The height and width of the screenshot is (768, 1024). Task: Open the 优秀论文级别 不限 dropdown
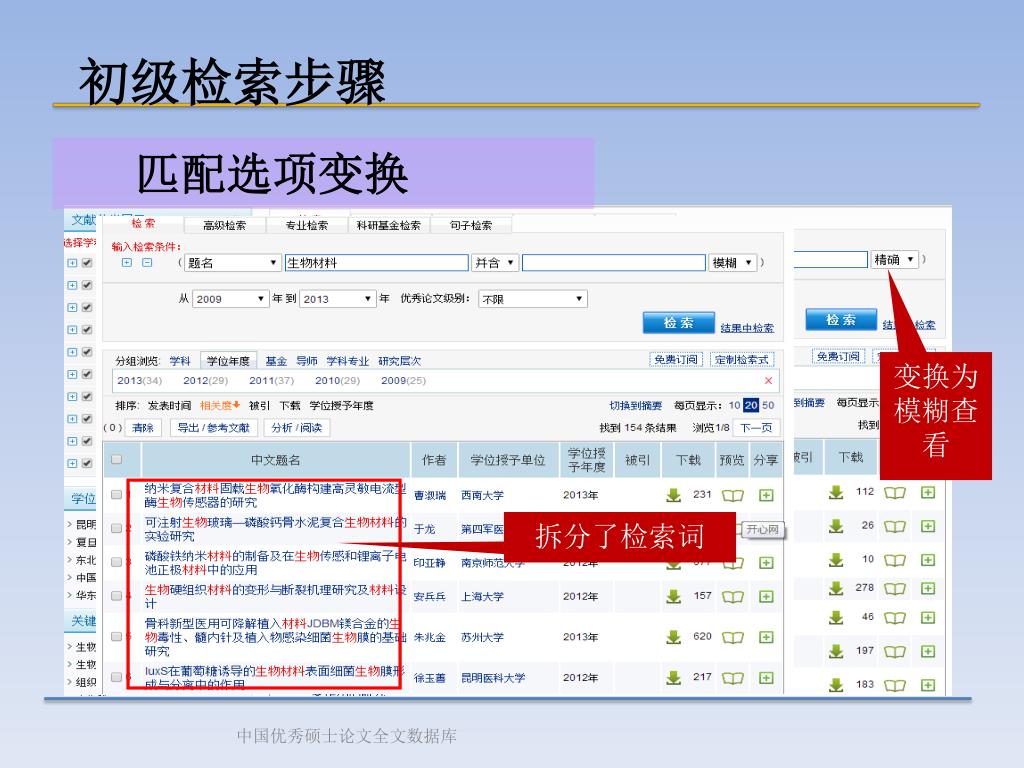click(x=532, y=299)
